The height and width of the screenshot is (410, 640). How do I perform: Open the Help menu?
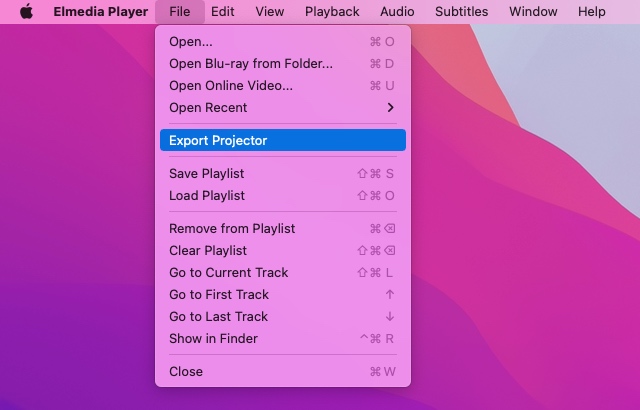591,11
